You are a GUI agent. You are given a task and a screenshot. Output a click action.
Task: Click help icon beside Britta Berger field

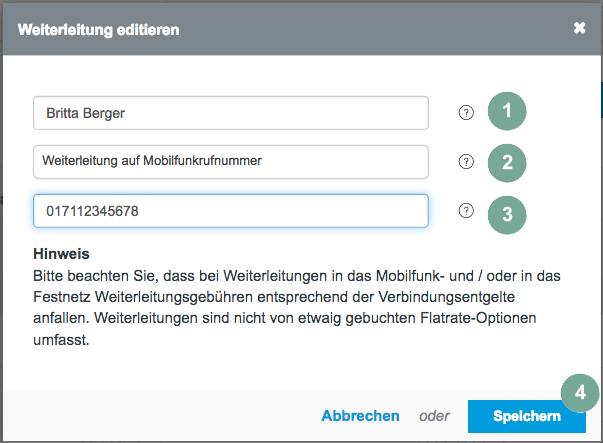pos(465,113)
